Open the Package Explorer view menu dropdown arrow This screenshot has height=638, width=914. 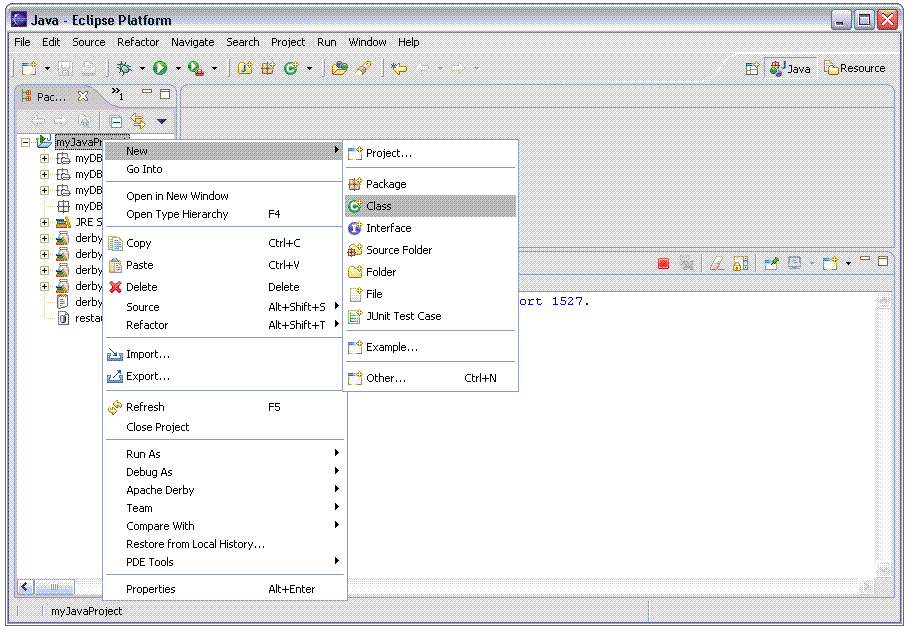pyautogui.click(x=162, y=121)
